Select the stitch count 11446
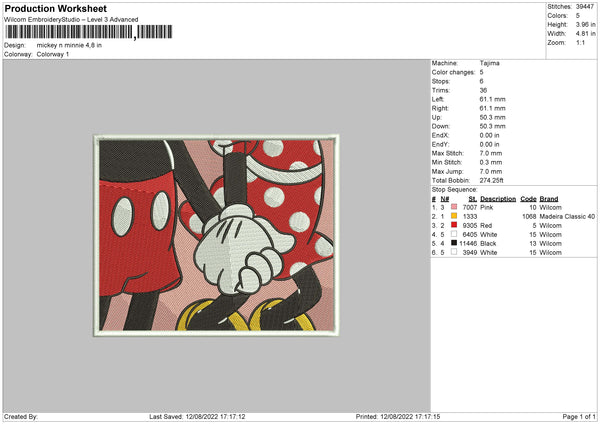The height and width of the screenshot is (424, 600). pos(468,243)
